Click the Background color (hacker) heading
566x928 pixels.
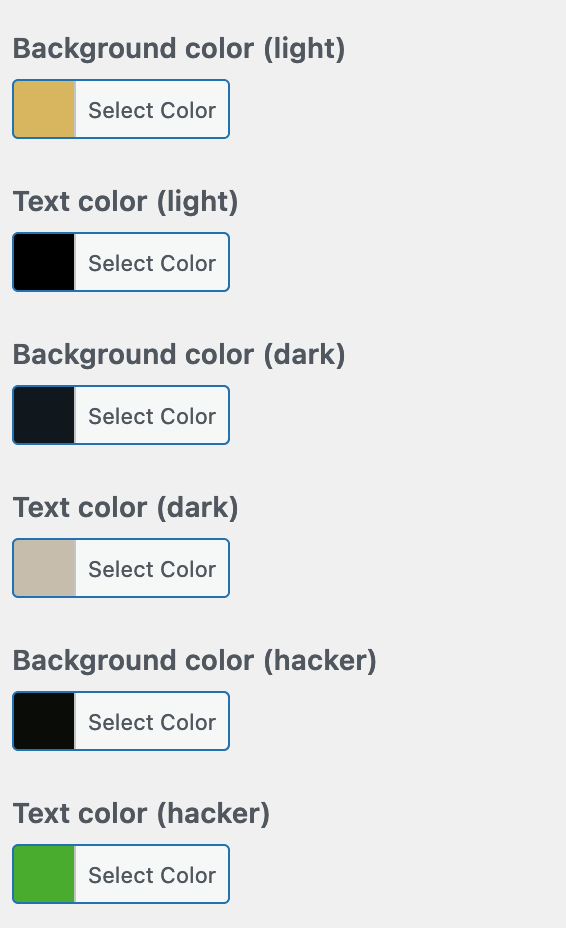click(195, 660)
